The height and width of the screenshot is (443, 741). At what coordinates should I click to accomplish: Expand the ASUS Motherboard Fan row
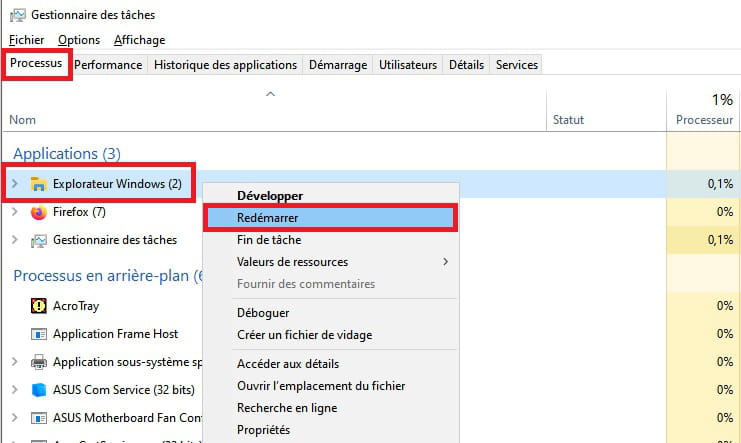[15, 418]
